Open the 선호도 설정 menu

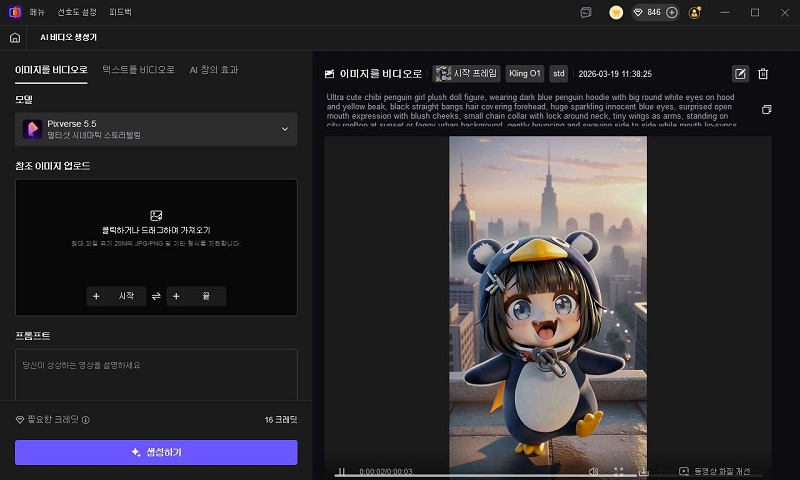pos(77,12)
